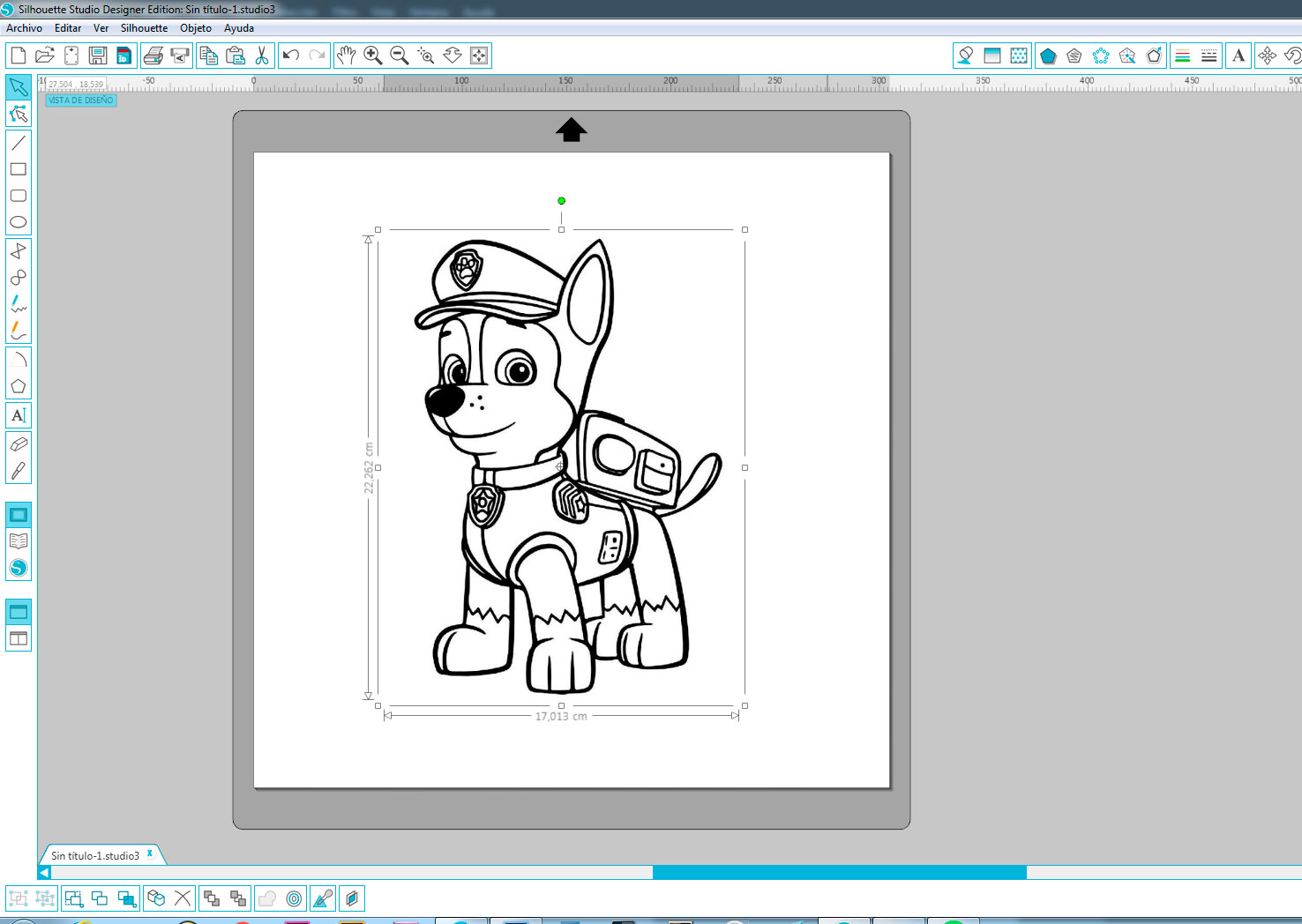Open the Objeto menu
This screenshot has height=924, width=1302.
pyautogui.click(x=196, y=28)
